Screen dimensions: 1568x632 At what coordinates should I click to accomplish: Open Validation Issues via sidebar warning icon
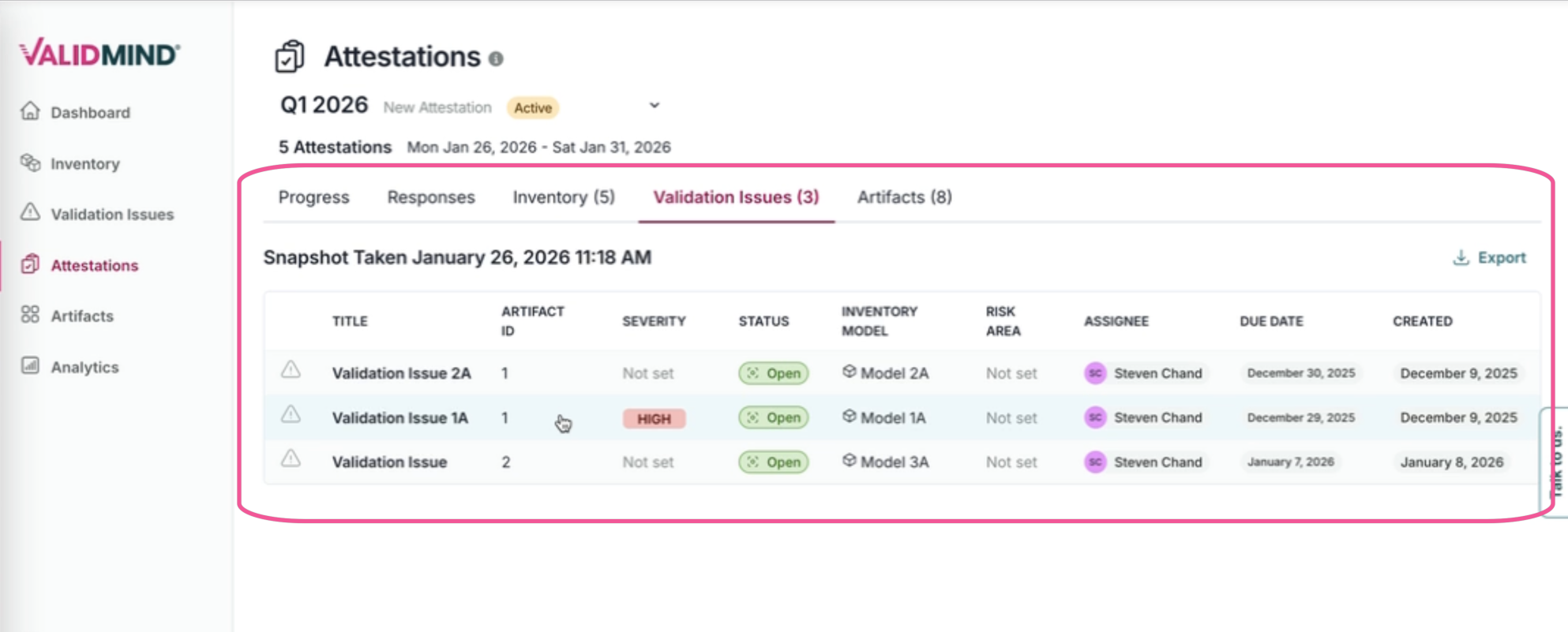click(x=30, y=212)
